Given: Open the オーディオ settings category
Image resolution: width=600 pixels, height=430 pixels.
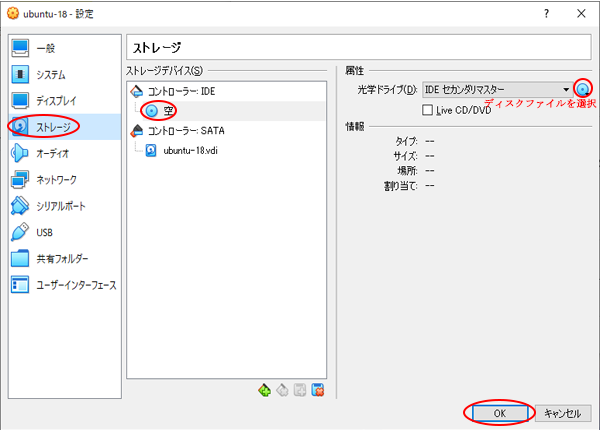Looking at the screenshot, I should point(65,153).
